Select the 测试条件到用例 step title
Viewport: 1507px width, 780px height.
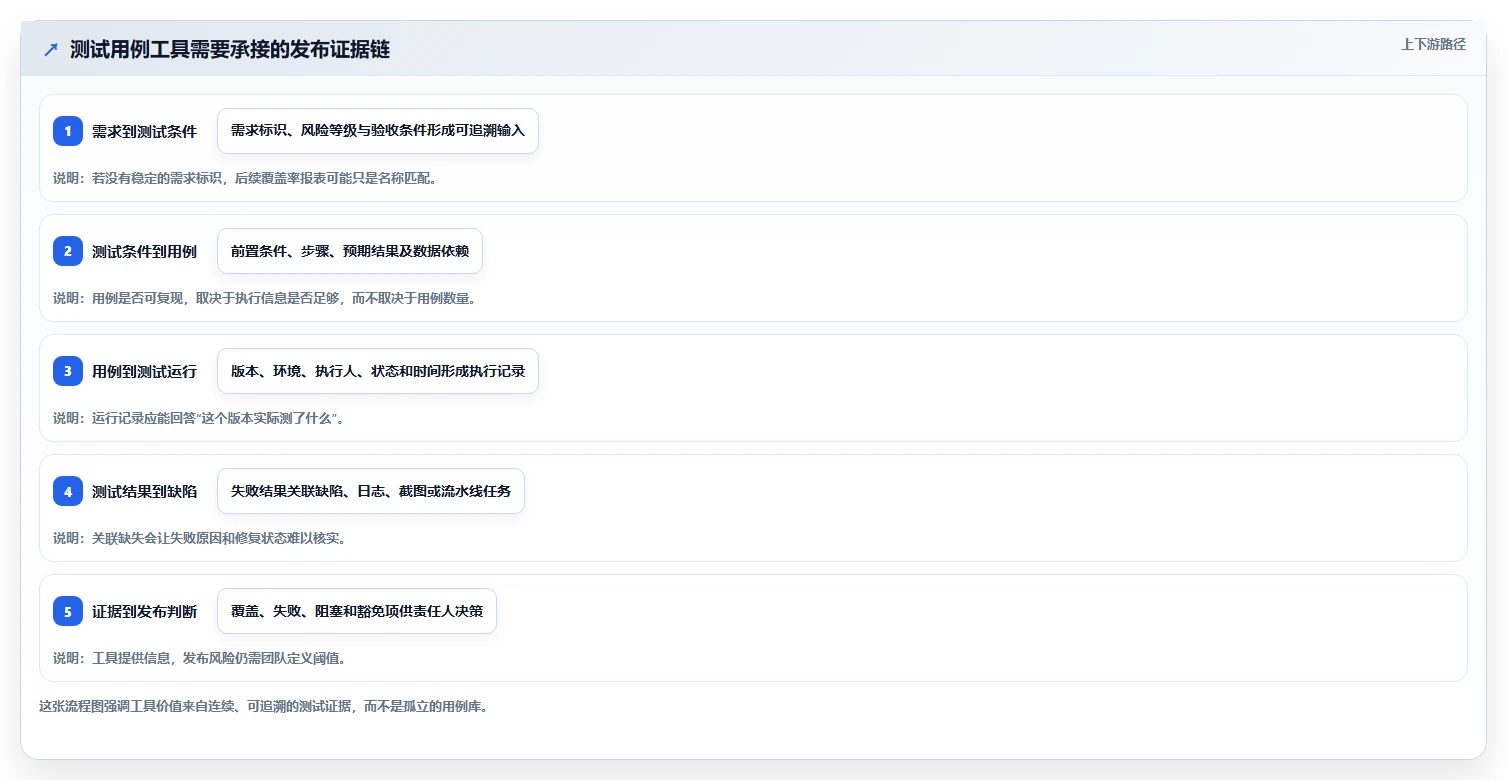(x=144, y=251)
